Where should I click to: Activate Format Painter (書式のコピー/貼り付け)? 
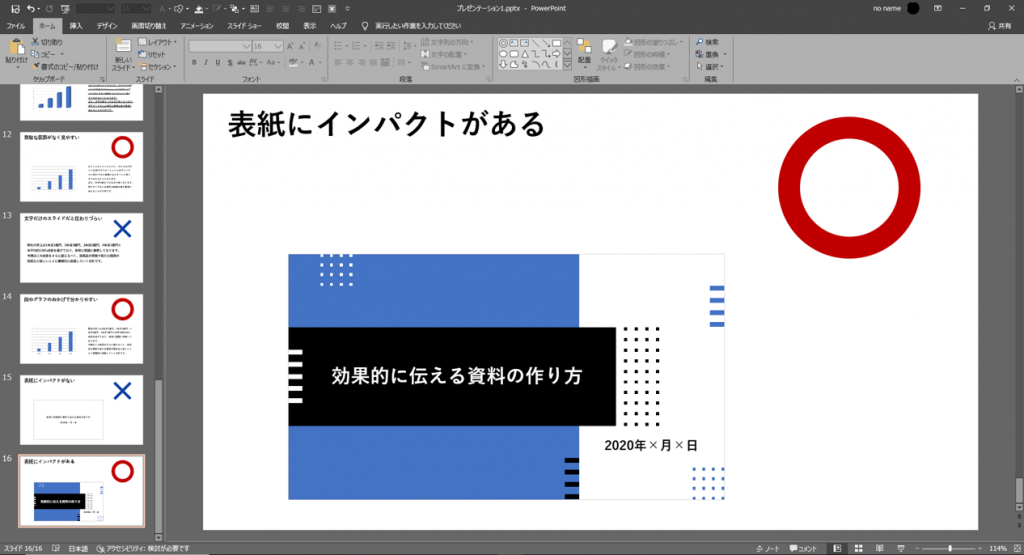(65, 67)
